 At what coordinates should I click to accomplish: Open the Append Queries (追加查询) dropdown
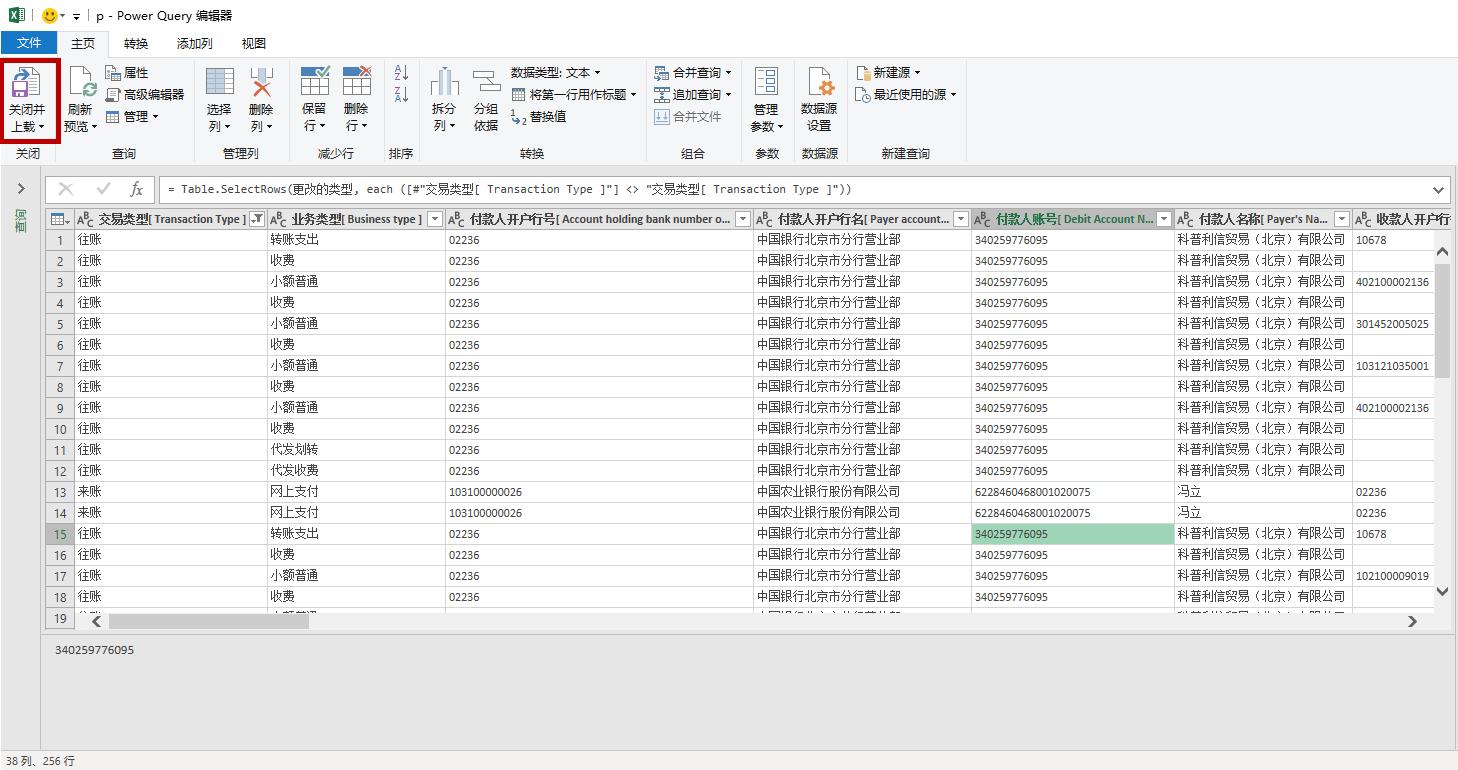pyautogui.click(x=693, y=94)
